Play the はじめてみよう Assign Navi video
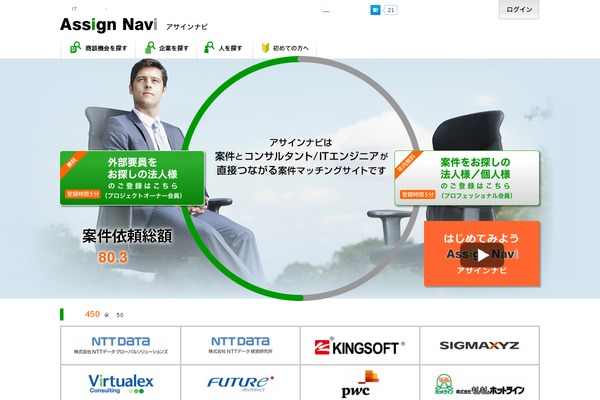Image resolution: width=600 pixels, height=400 pixels. [x=482, y=255]
